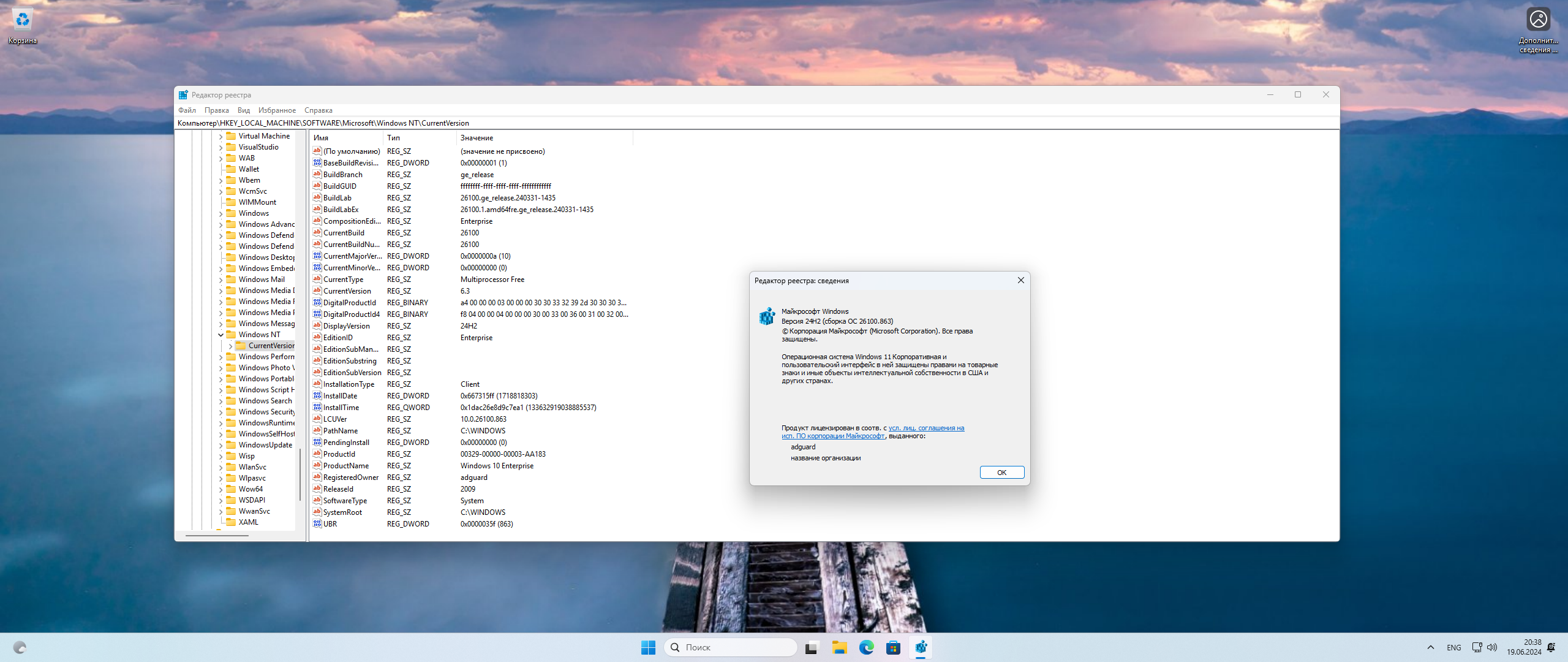Click the UBR DWORD value icon
This screenshot has height=662, width=1568.
[317, 524]
